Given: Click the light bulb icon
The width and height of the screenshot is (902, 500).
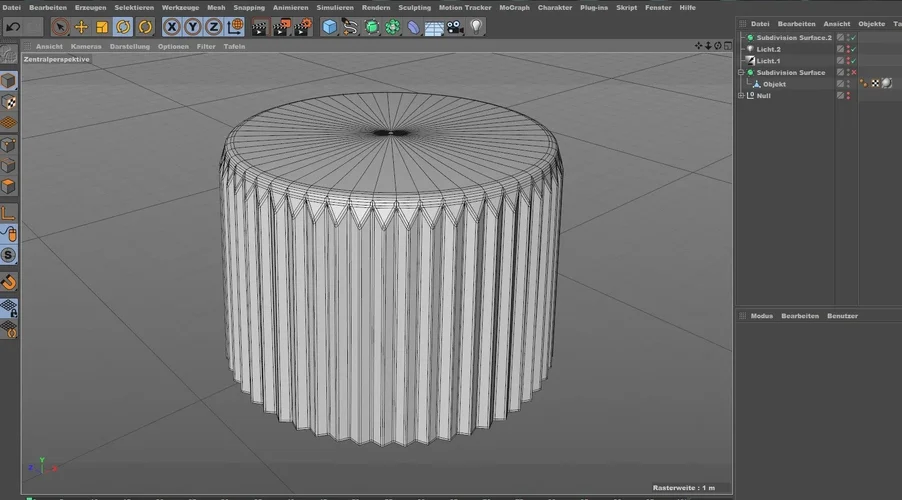Looking at the screenshot, I should [477, 27].
